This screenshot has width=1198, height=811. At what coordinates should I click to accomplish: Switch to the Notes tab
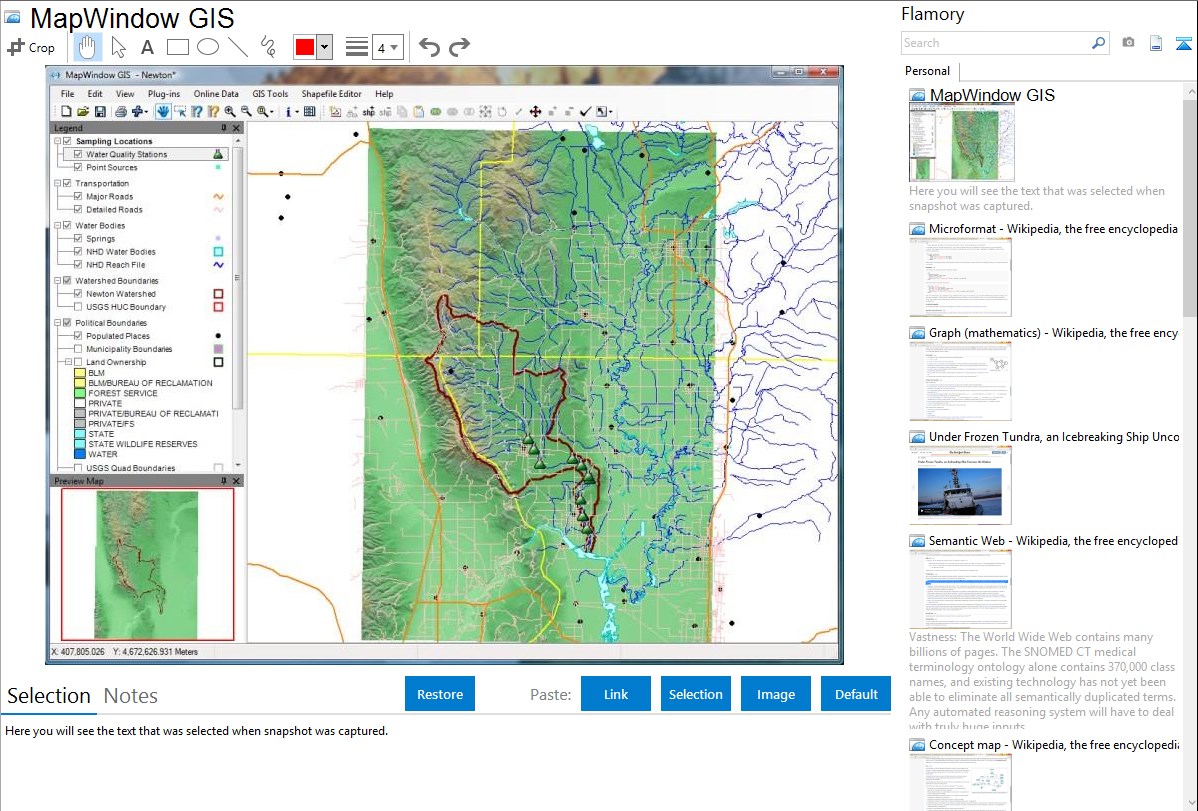(x=130, y=696)
